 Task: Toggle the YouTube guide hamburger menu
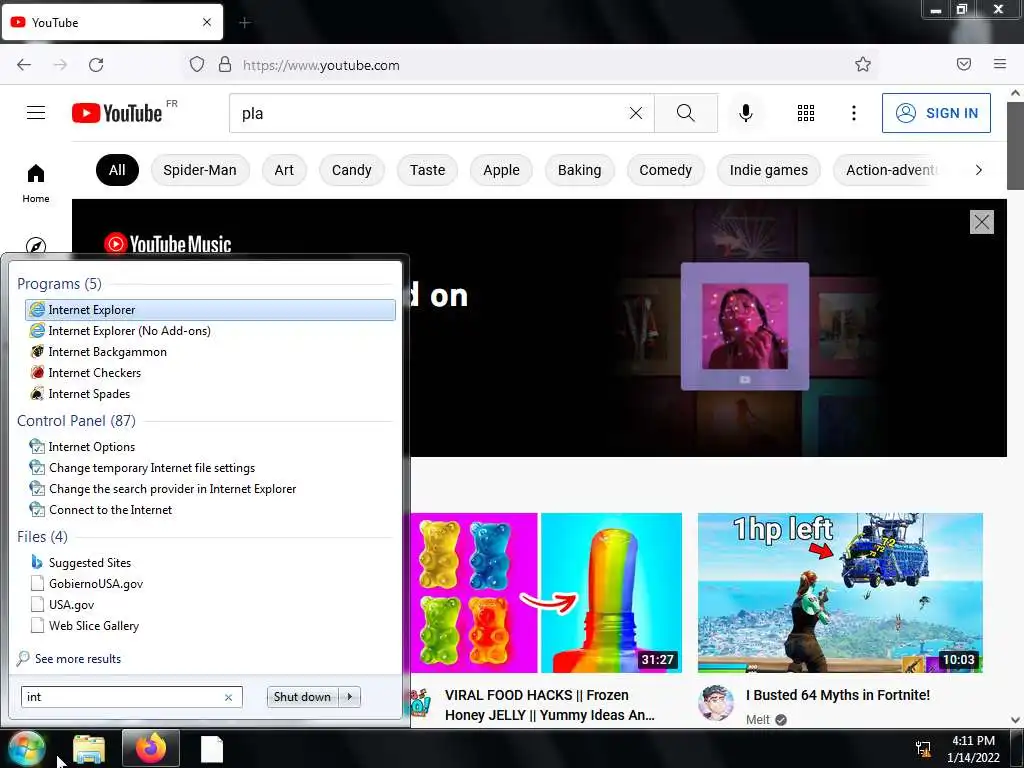[36, 113]
